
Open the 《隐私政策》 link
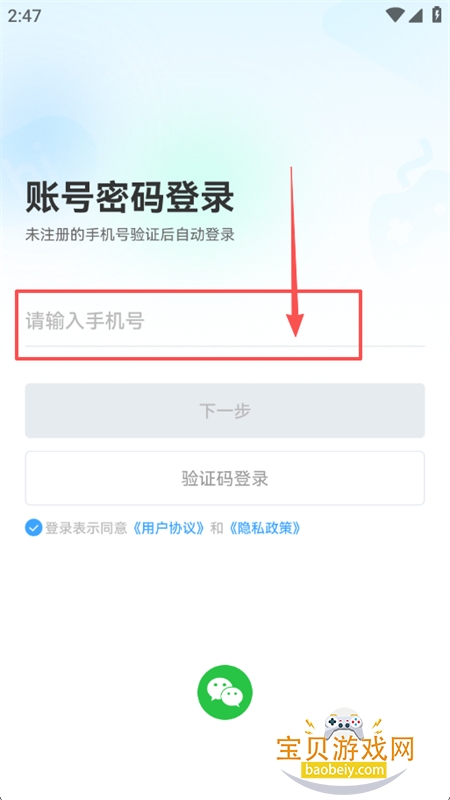pos(264,528)
